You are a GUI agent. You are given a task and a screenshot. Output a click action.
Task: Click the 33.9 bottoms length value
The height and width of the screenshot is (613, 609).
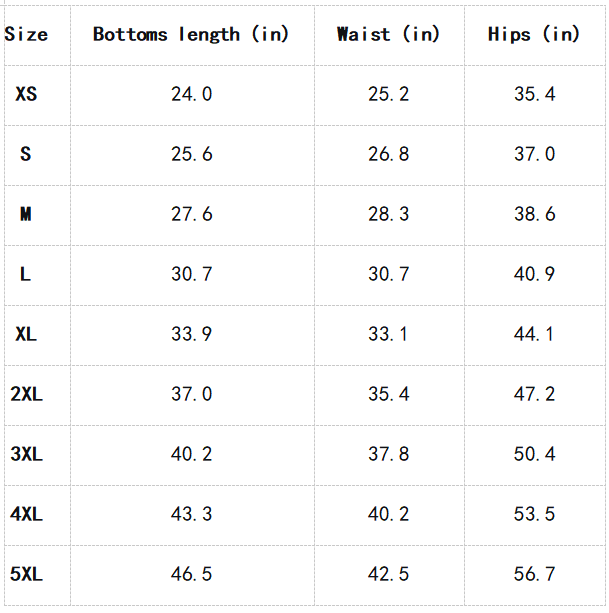[x=192, y=334]
